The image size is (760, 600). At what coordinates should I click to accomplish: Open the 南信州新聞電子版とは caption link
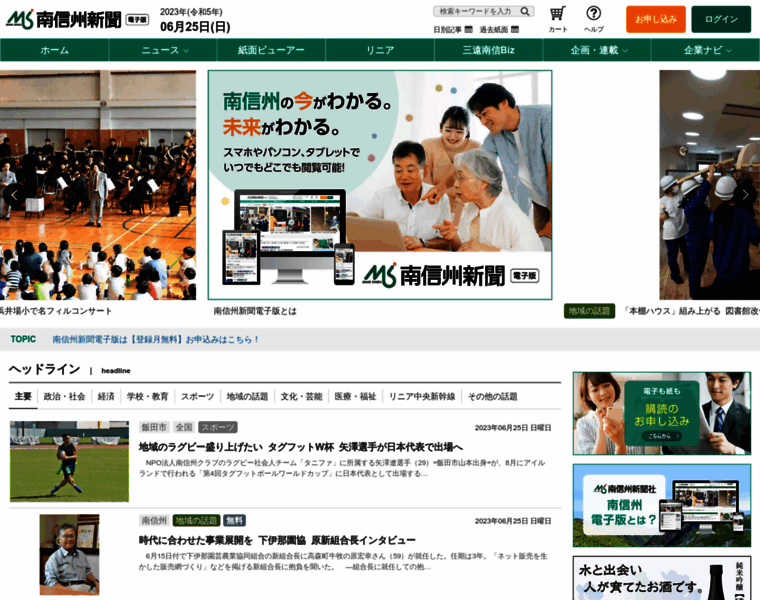coord(255,311)
